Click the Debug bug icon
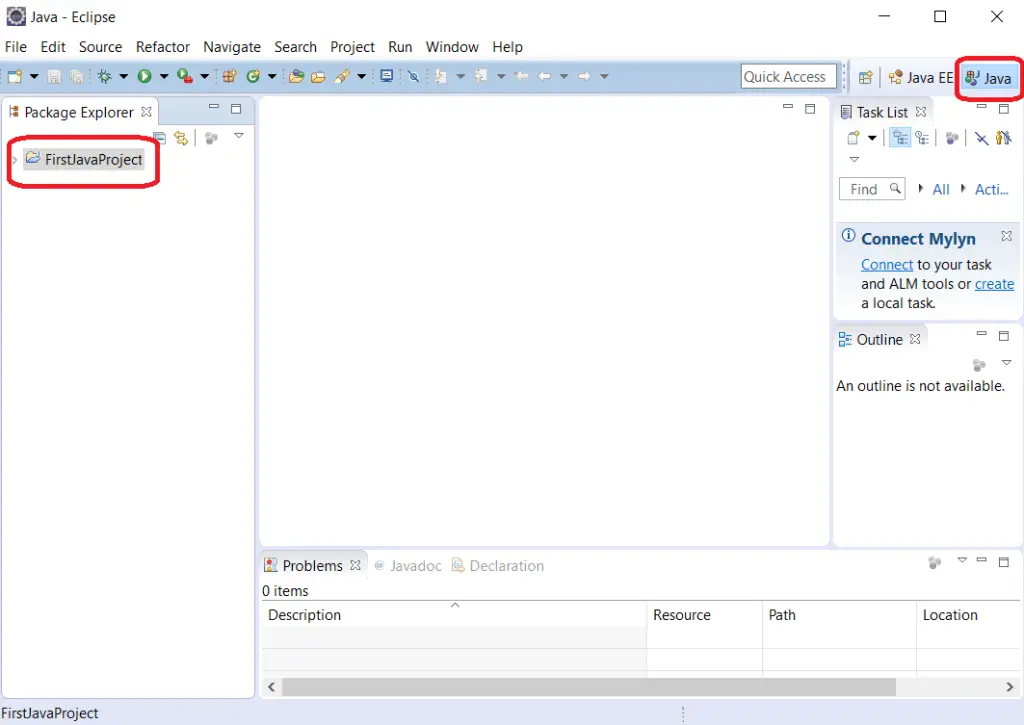The image size is (1024, 725). click(x=104, y=76)
